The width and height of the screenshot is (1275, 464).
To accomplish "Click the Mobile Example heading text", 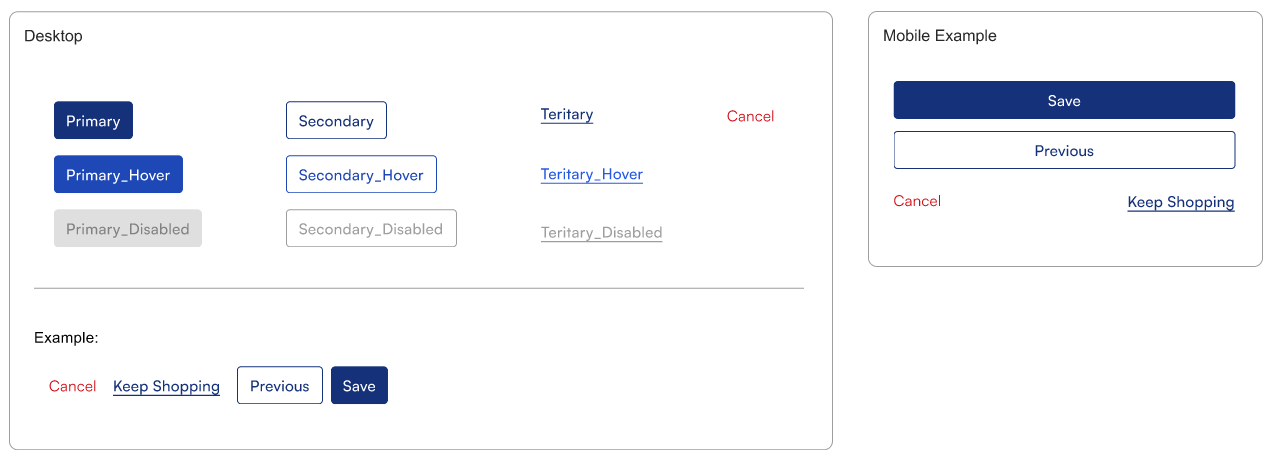I will coord(940,35).
